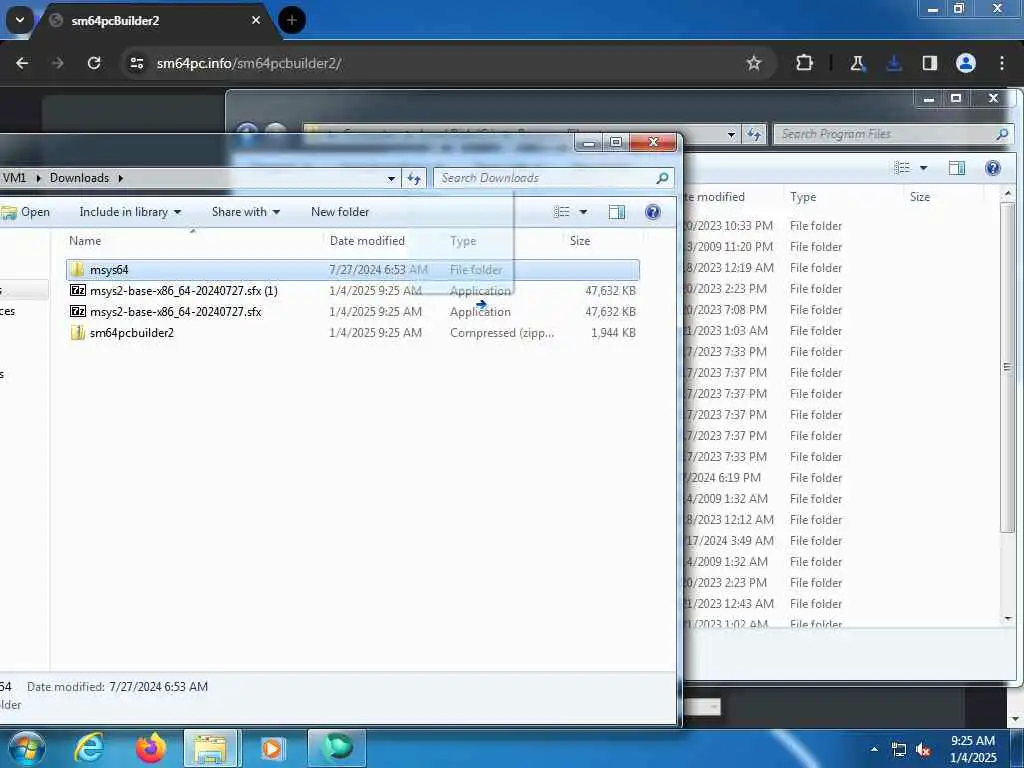Close the sm64pcBuilder2 tab
Screen dimensions: 1024x768
(256, 20)
